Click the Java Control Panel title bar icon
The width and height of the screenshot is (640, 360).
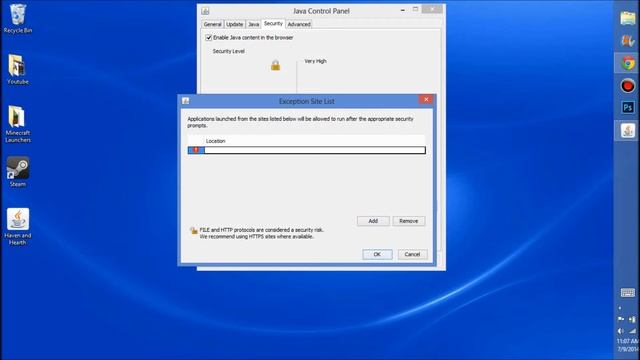(x=205, y=11)
